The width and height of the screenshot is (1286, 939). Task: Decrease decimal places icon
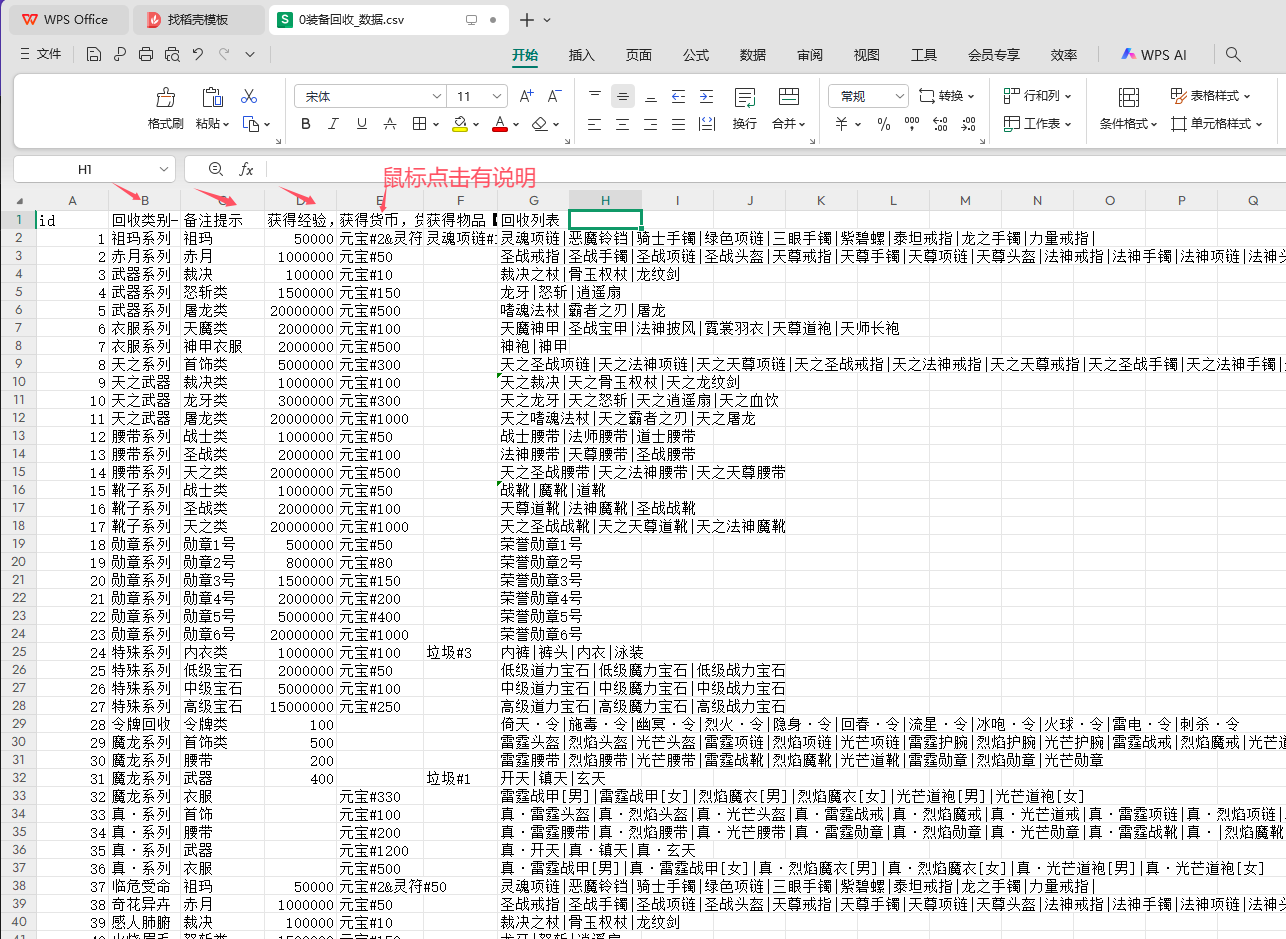[968, 124]
